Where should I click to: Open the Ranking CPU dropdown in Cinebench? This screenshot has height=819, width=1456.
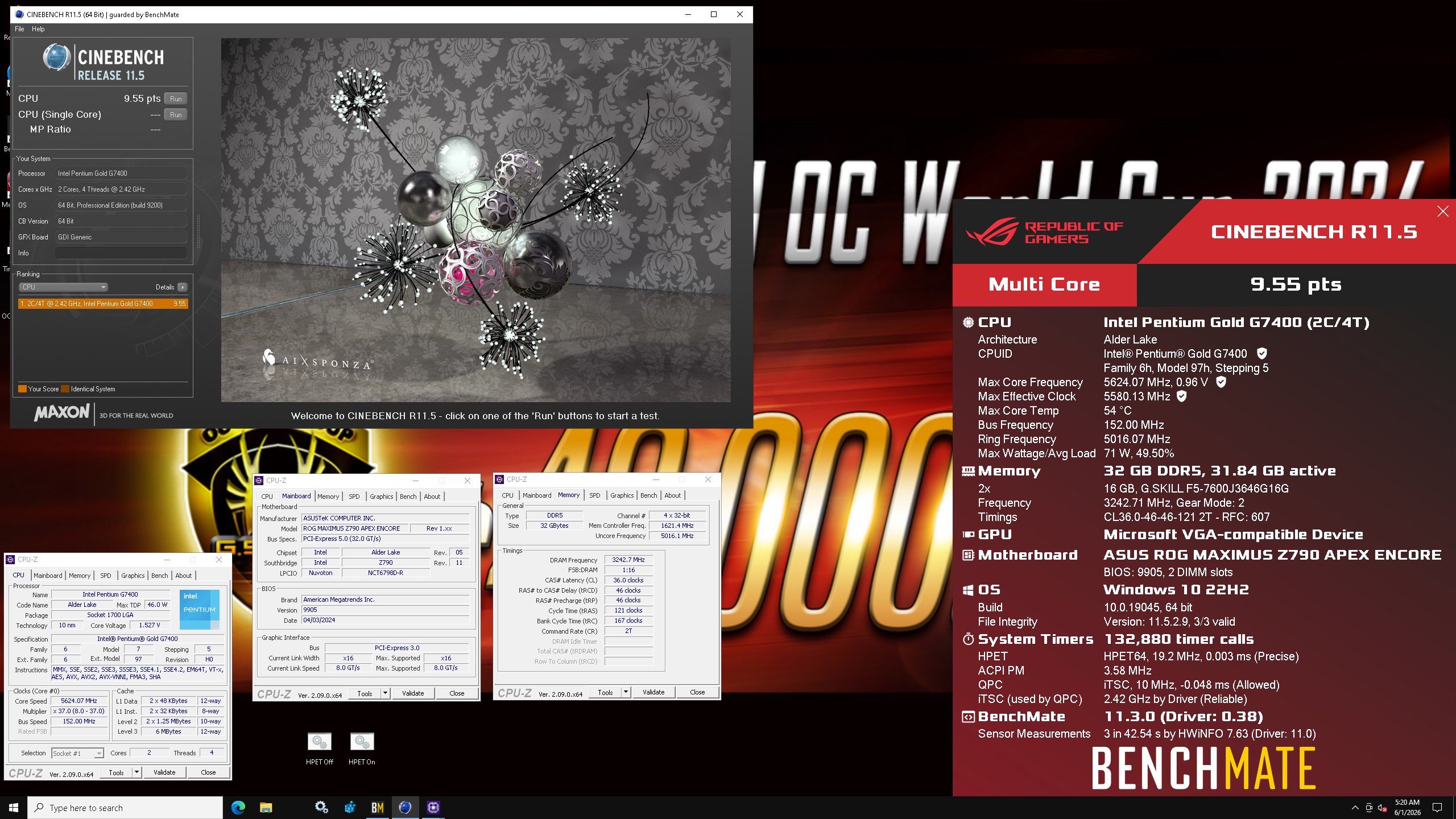point(63,287)
